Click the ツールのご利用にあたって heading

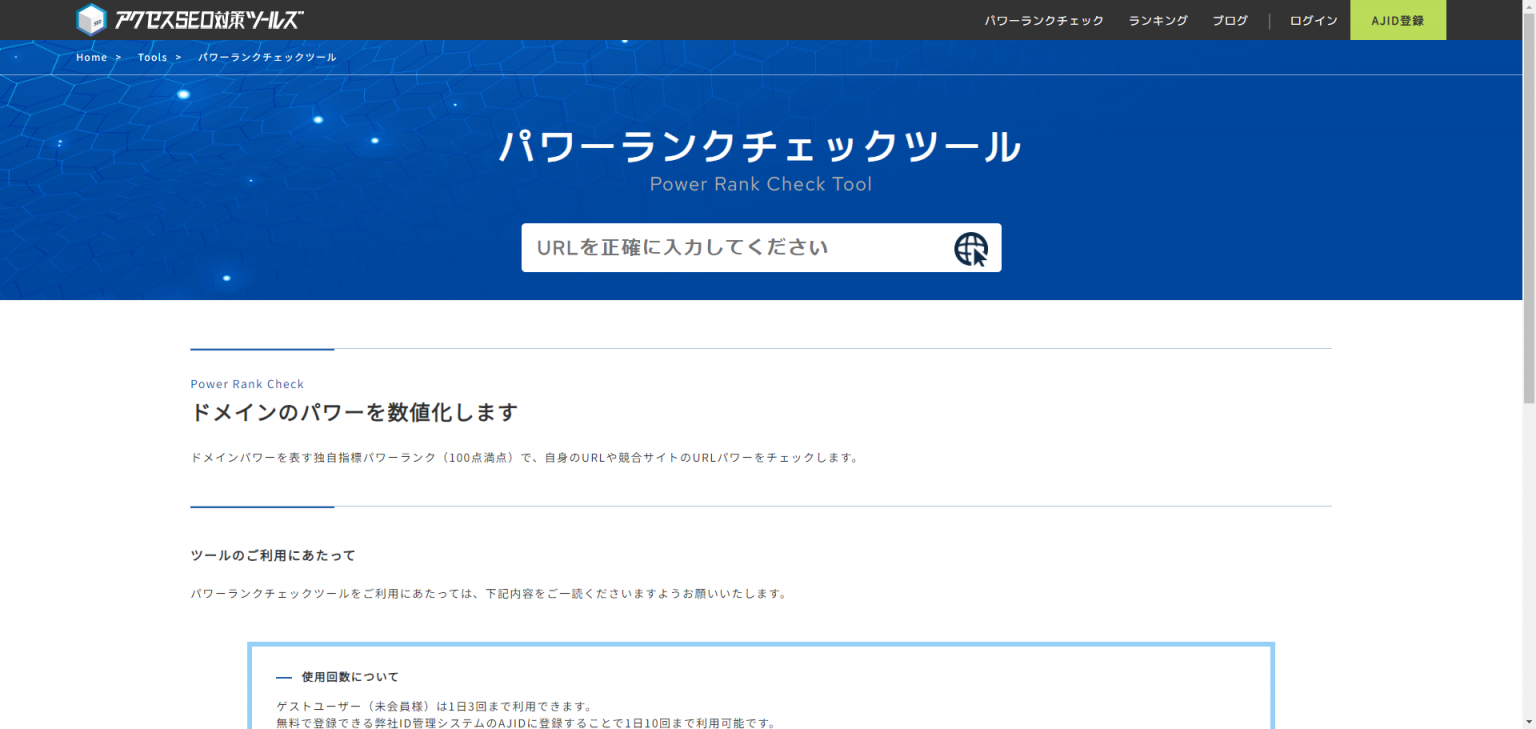pos(273,555)
